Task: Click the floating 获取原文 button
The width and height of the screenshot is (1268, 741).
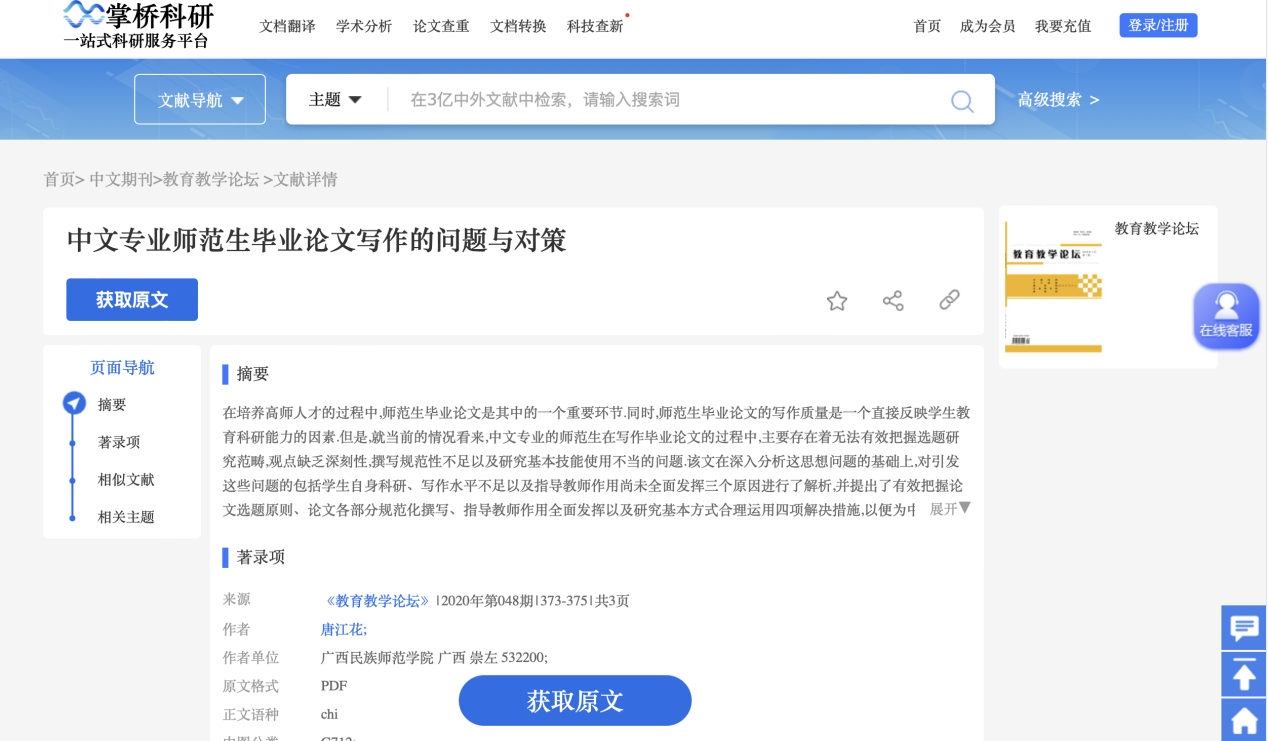Action: (x=575, y=701)
